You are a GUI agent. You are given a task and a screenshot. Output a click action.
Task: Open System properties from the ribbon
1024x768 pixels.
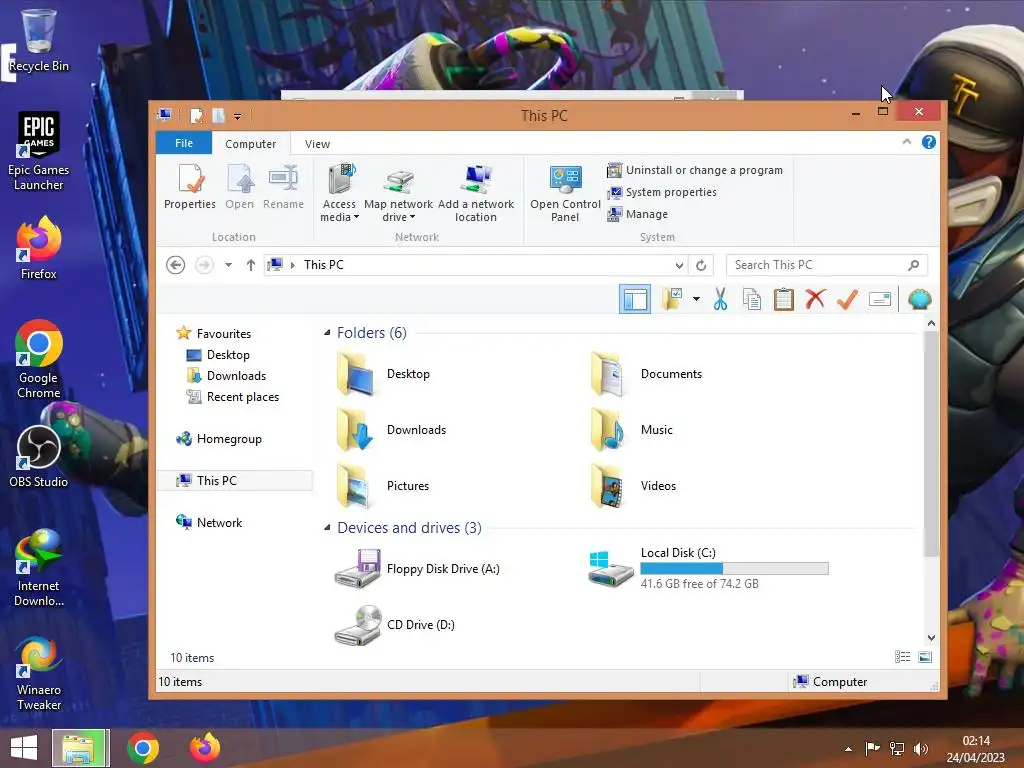point(662,192)
